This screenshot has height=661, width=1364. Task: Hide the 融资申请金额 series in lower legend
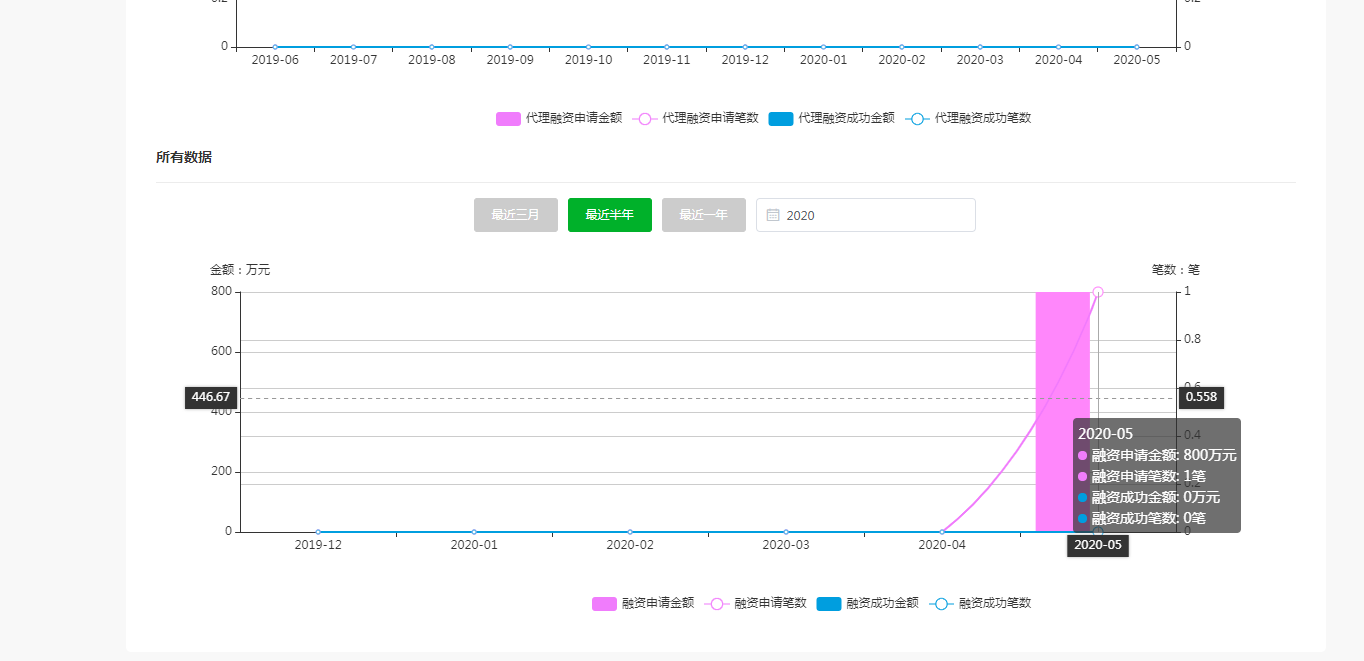(x=643, y=603)
